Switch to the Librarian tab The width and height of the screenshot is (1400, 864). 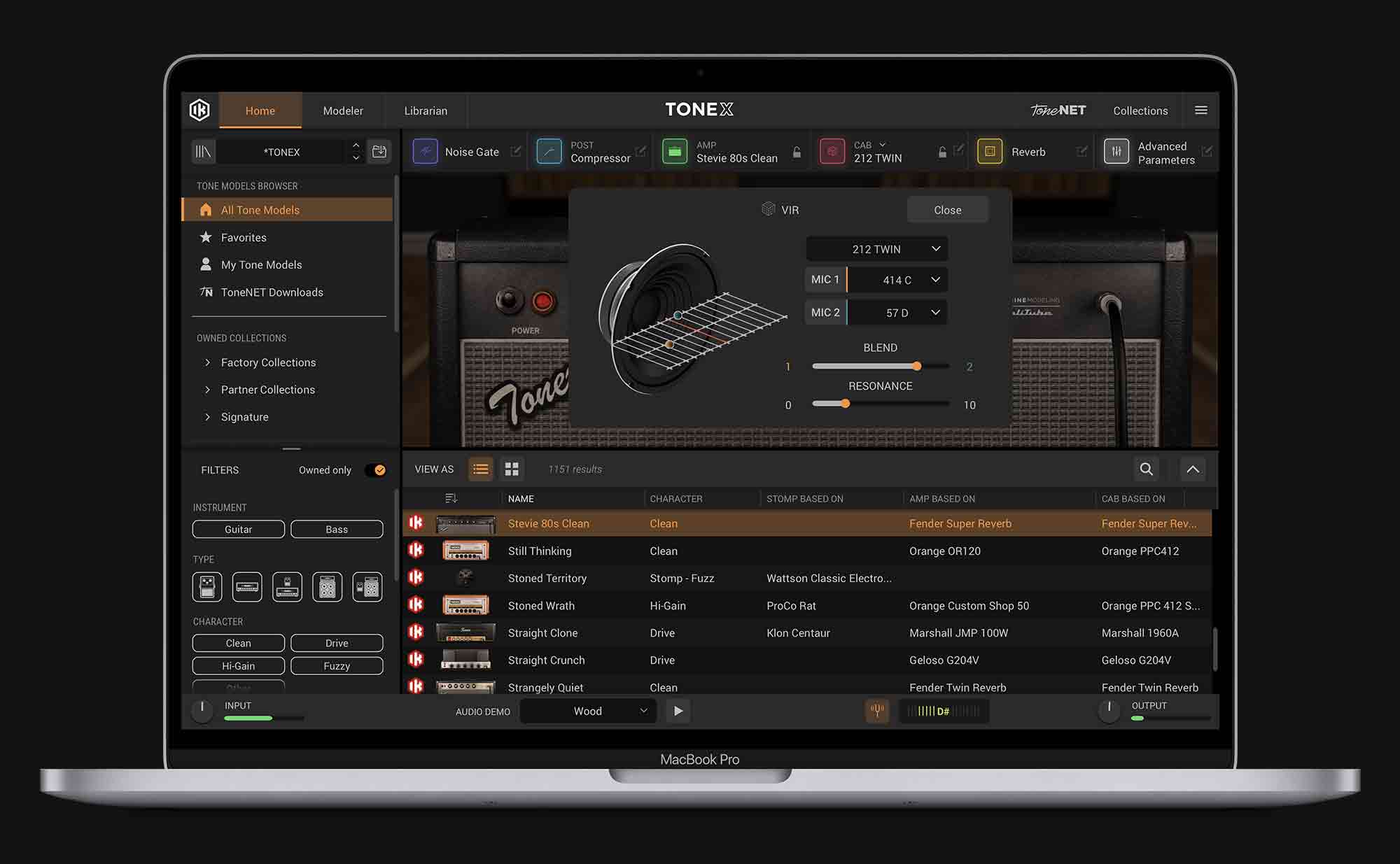point(426,111)
